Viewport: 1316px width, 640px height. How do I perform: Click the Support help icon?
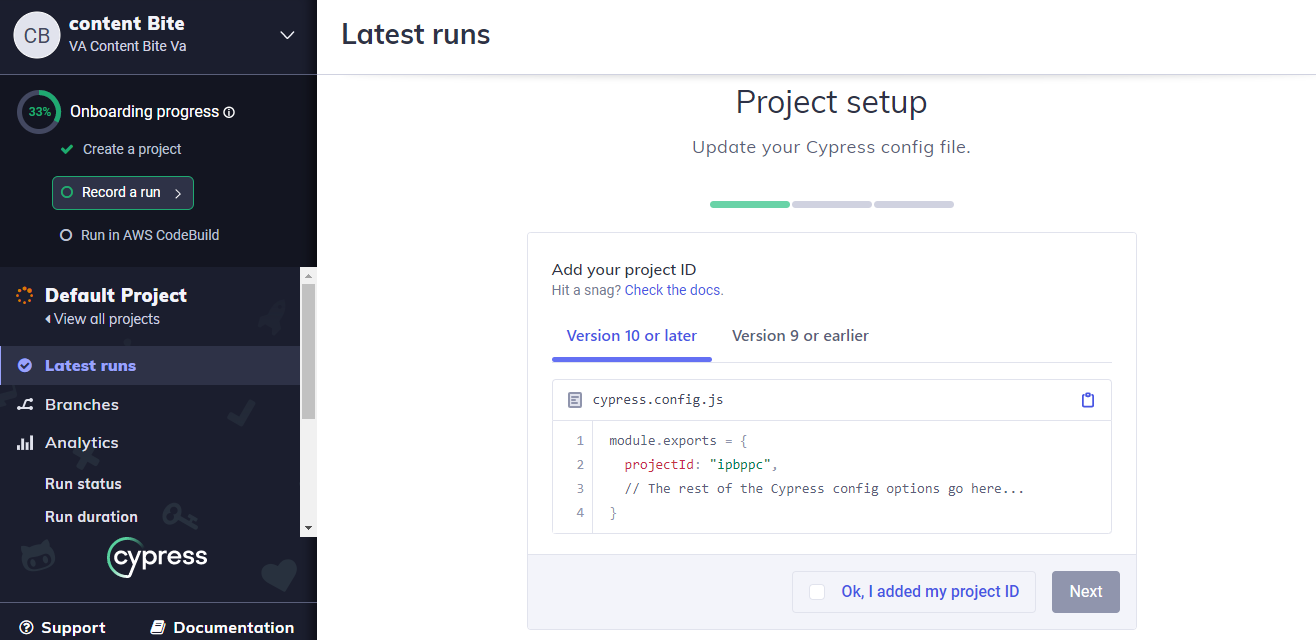(27, 628)
